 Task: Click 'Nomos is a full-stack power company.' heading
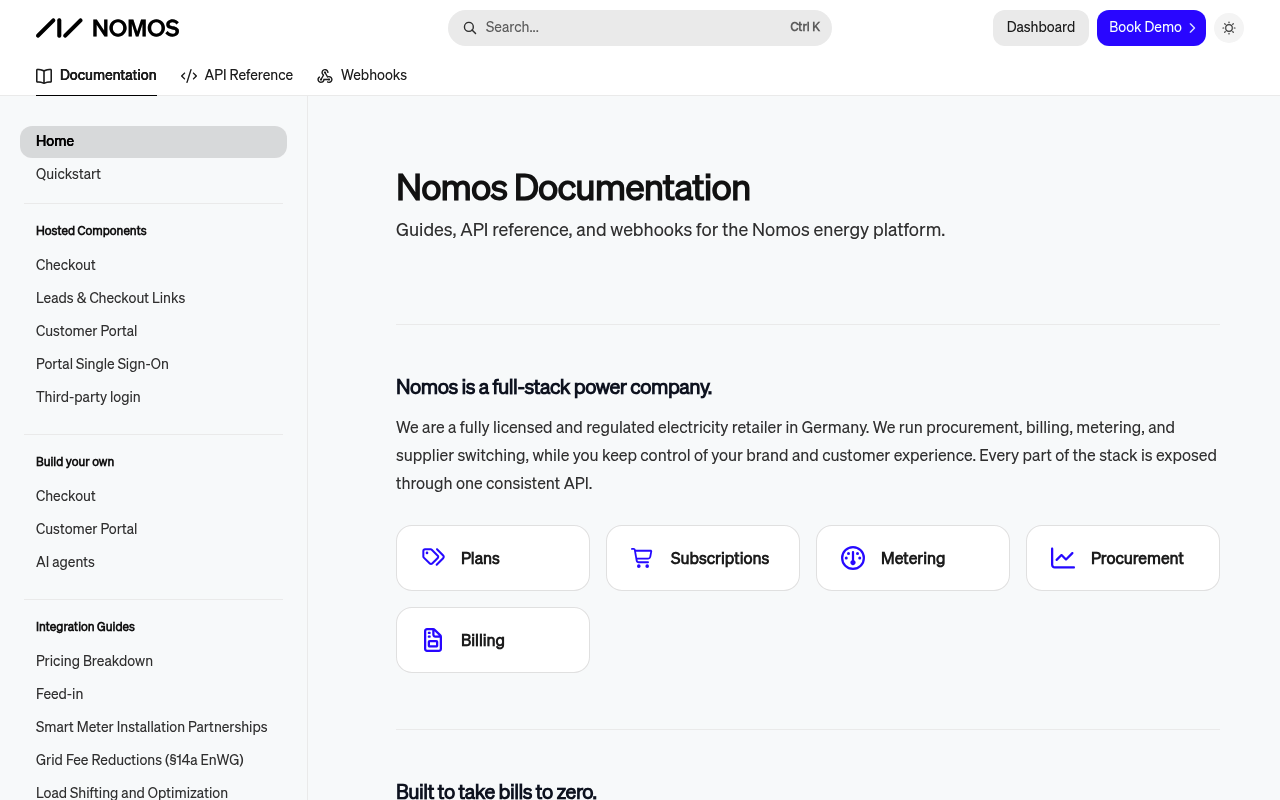coord(554,387)
